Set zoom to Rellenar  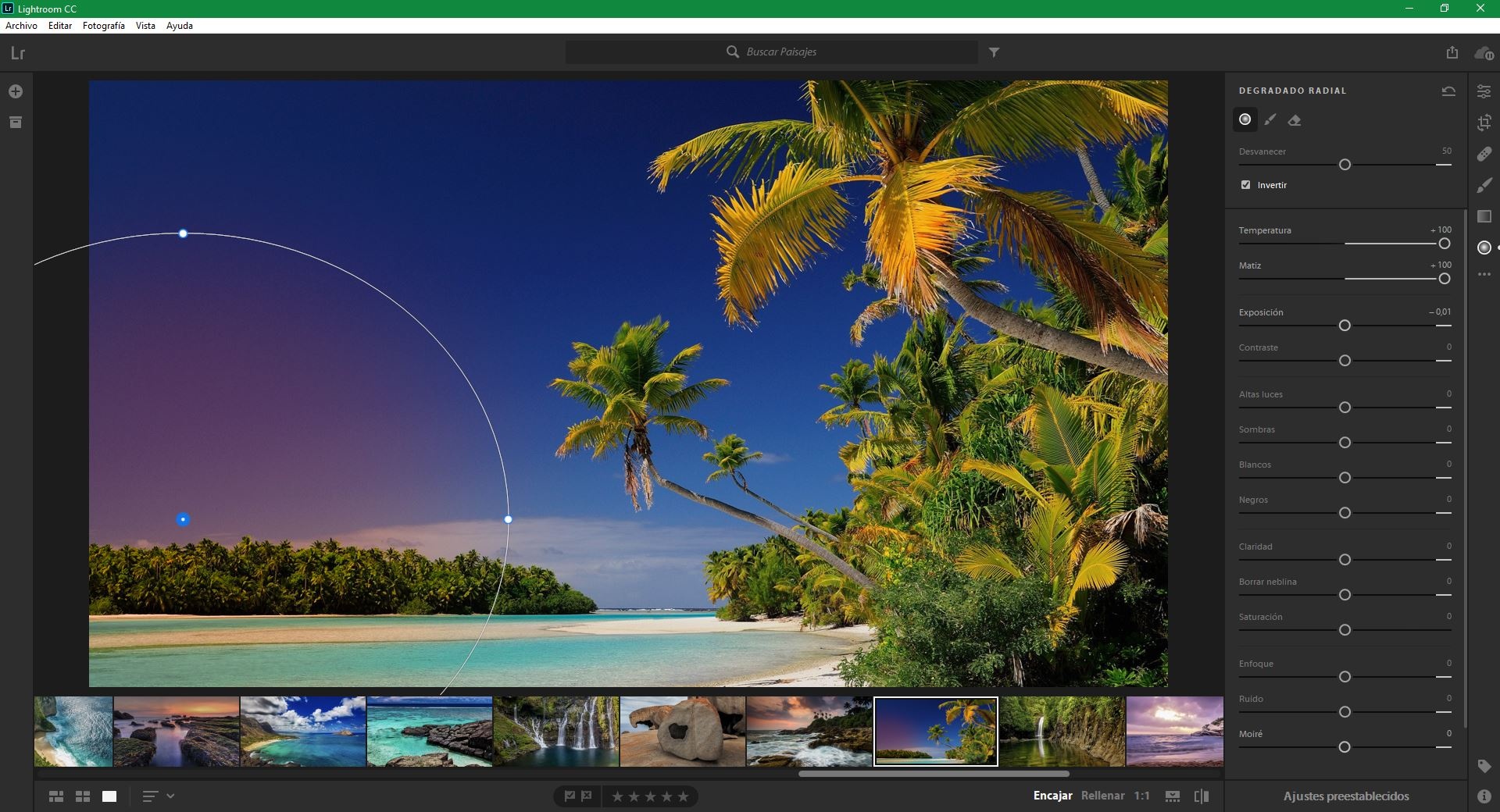[x=1103, y=796]
